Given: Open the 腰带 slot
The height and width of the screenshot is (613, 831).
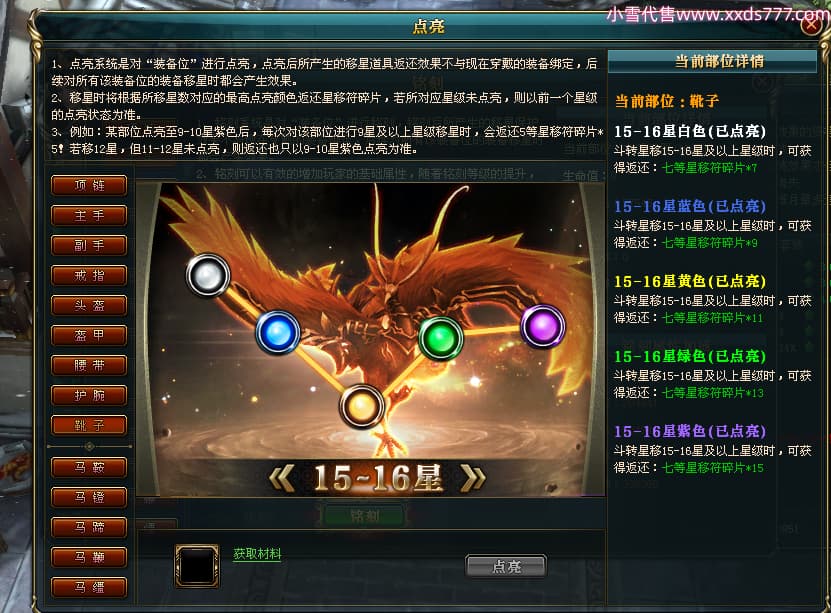Looking at the screenshot, I should (x=89, y=365).
